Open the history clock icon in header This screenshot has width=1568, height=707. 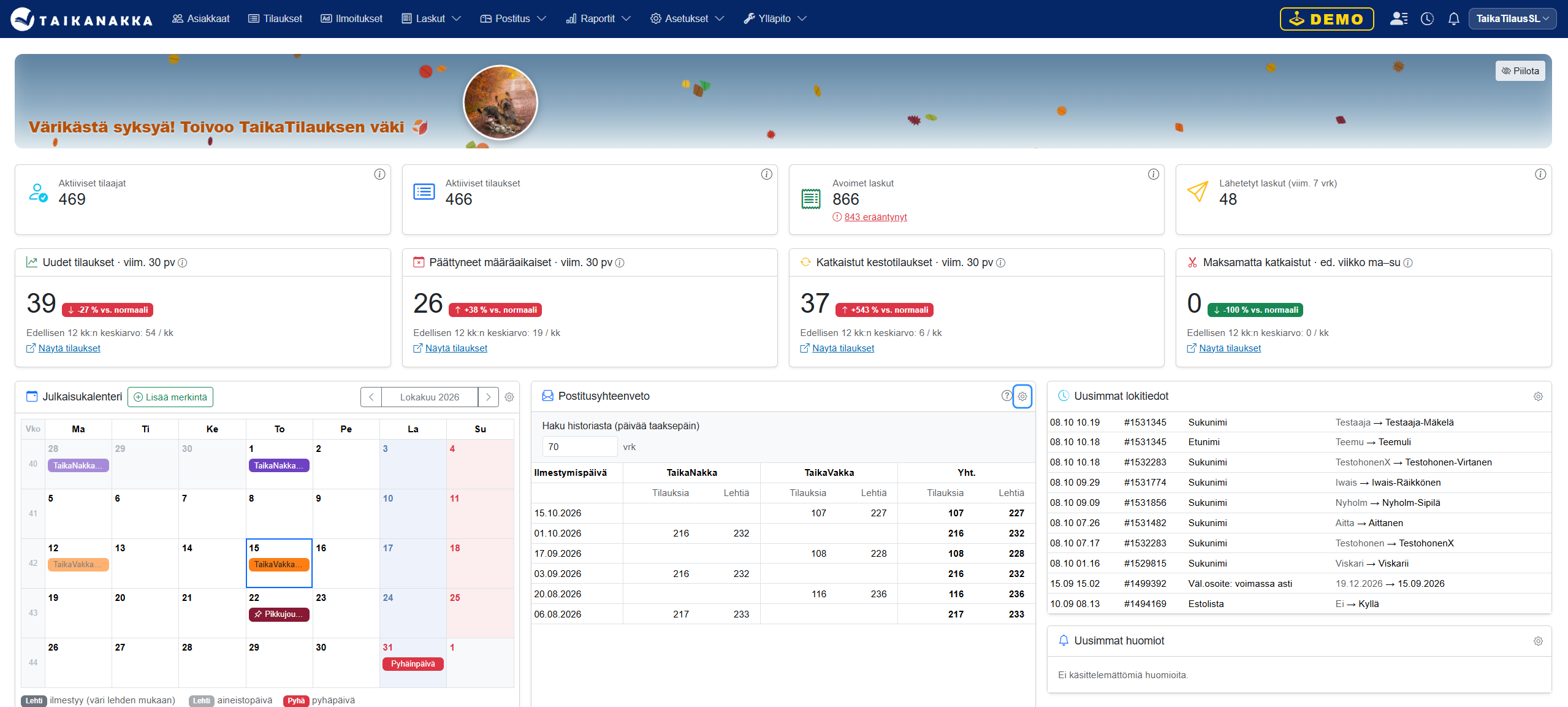[1427, 19]
